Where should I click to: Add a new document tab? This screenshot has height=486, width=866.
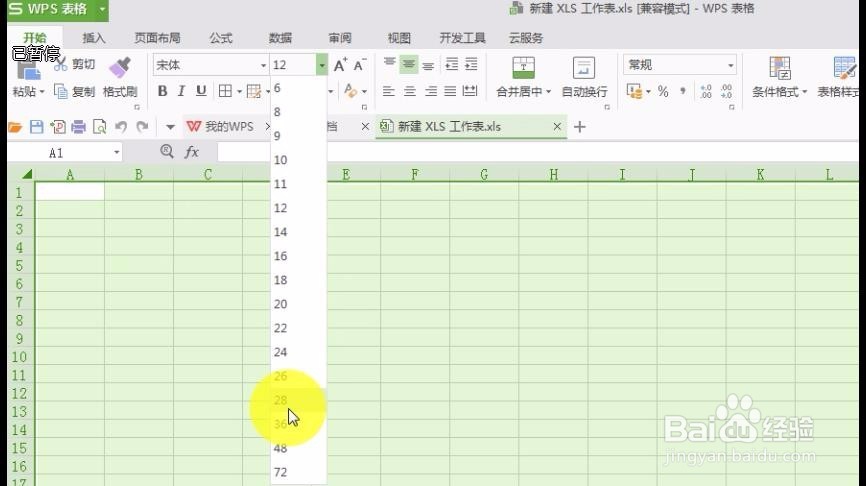coord(579,127)
